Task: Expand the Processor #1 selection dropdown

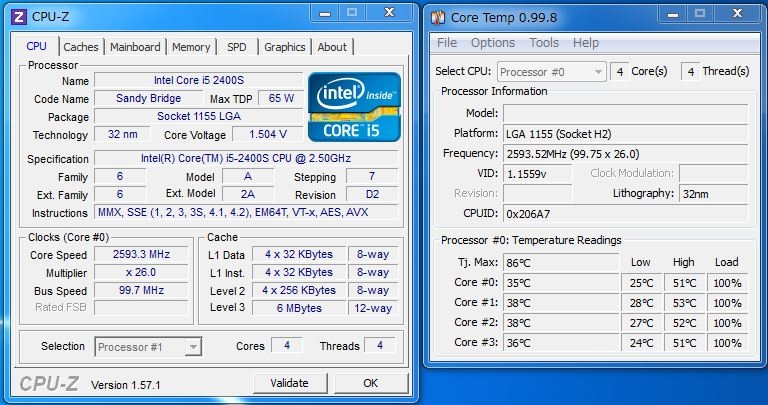Action: tap(193, 347)
